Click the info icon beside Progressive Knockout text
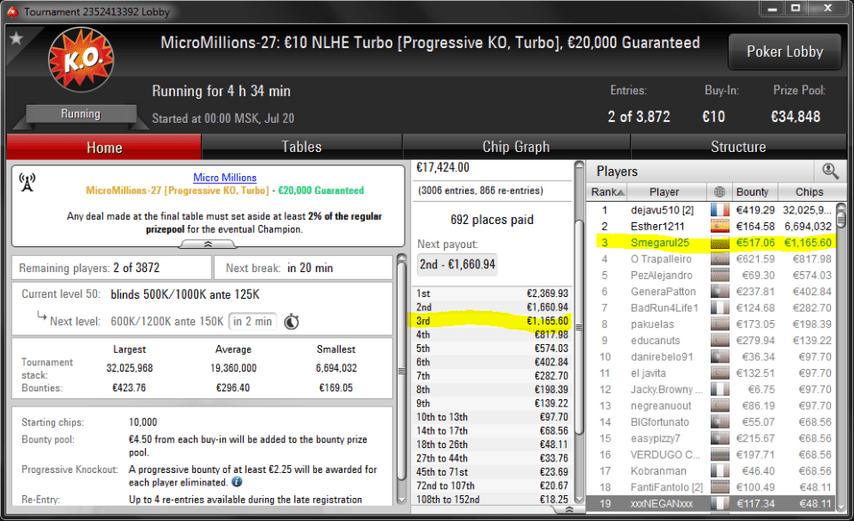 click(x=237, y=482)
